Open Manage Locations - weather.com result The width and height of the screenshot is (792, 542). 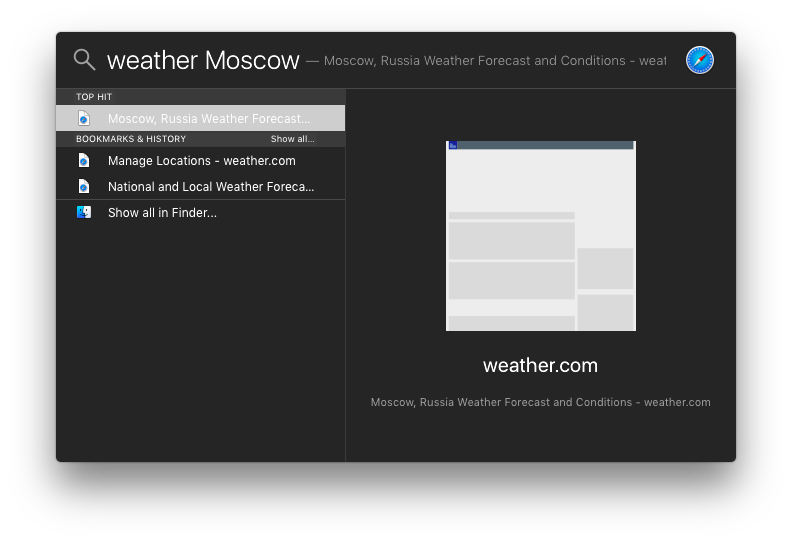(x=201, y=161)
